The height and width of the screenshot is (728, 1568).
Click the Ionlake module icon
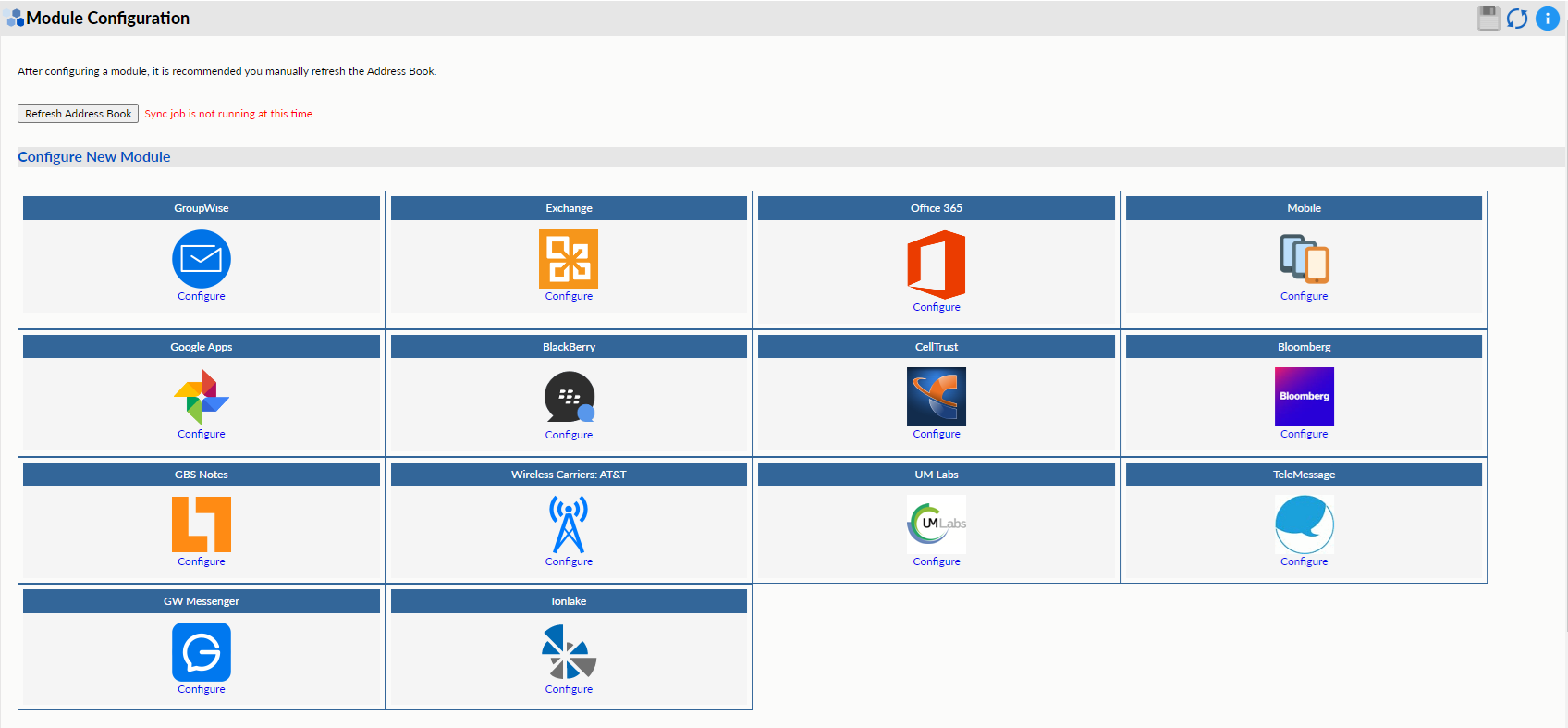pos(569,652)
